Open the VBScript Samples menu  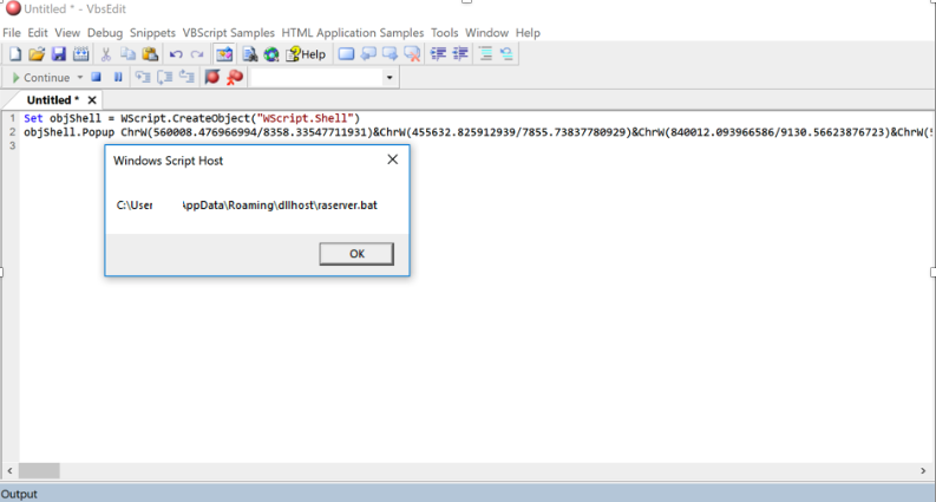coord(228,33)
